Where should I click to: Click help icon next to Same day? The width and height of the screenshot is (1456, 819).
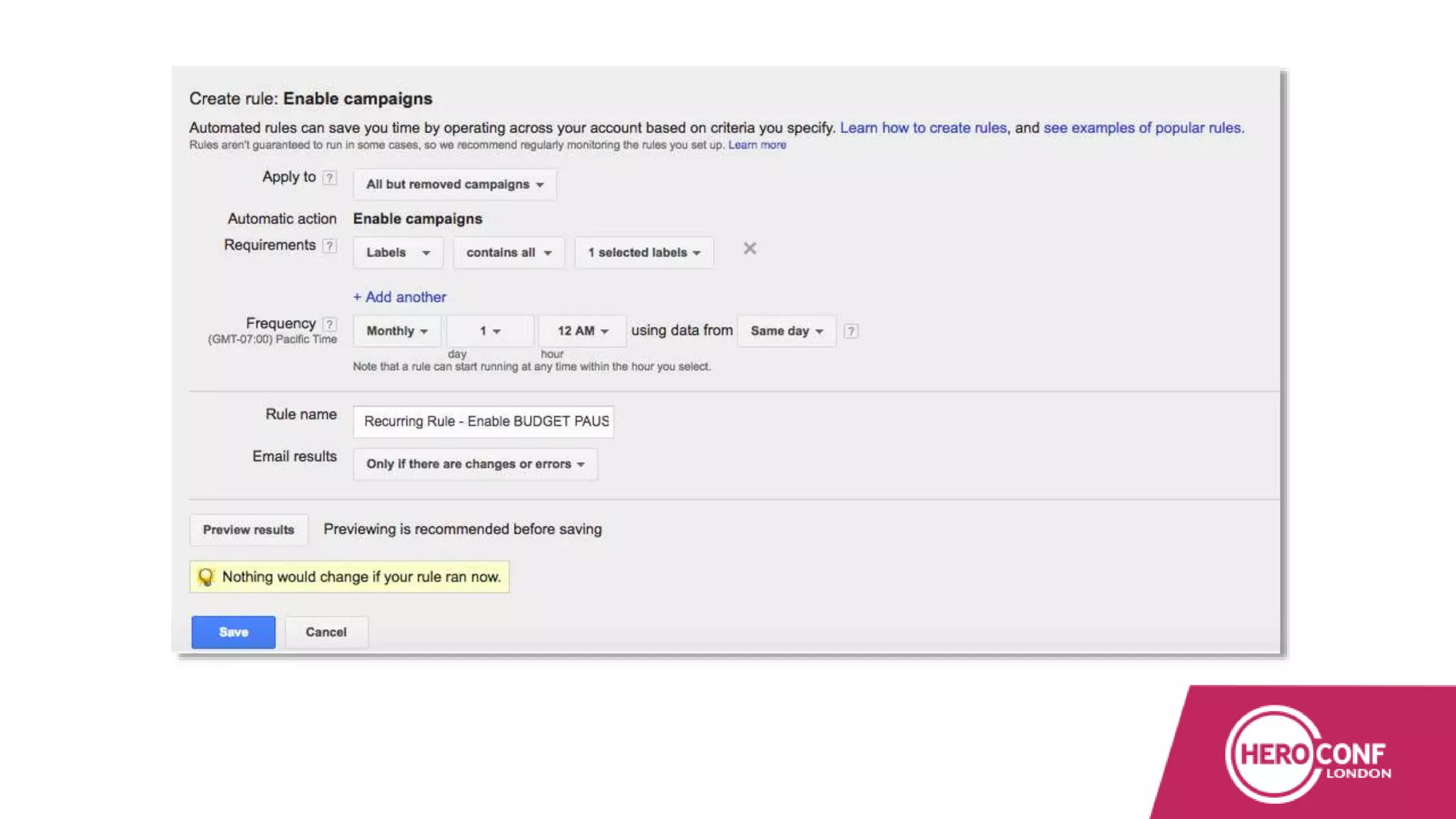click(851, 331)
